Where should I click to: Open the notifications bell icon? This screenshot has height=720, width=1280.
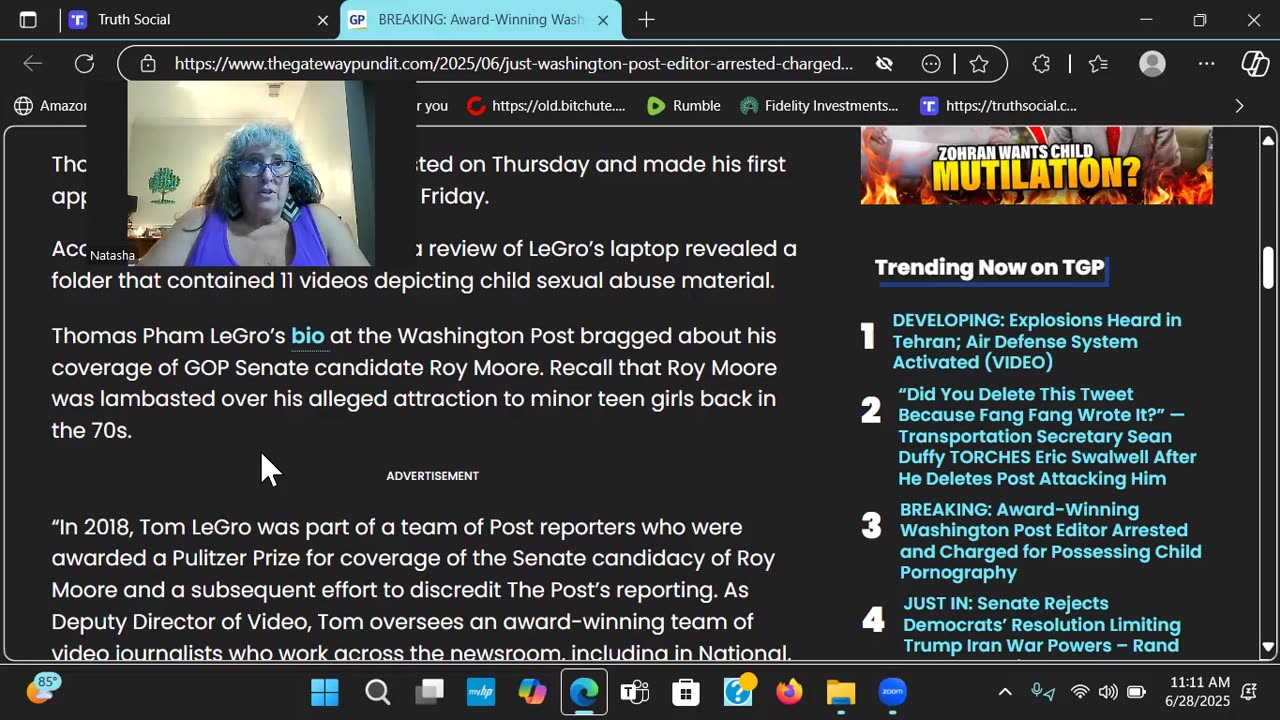click(1249, 692)
